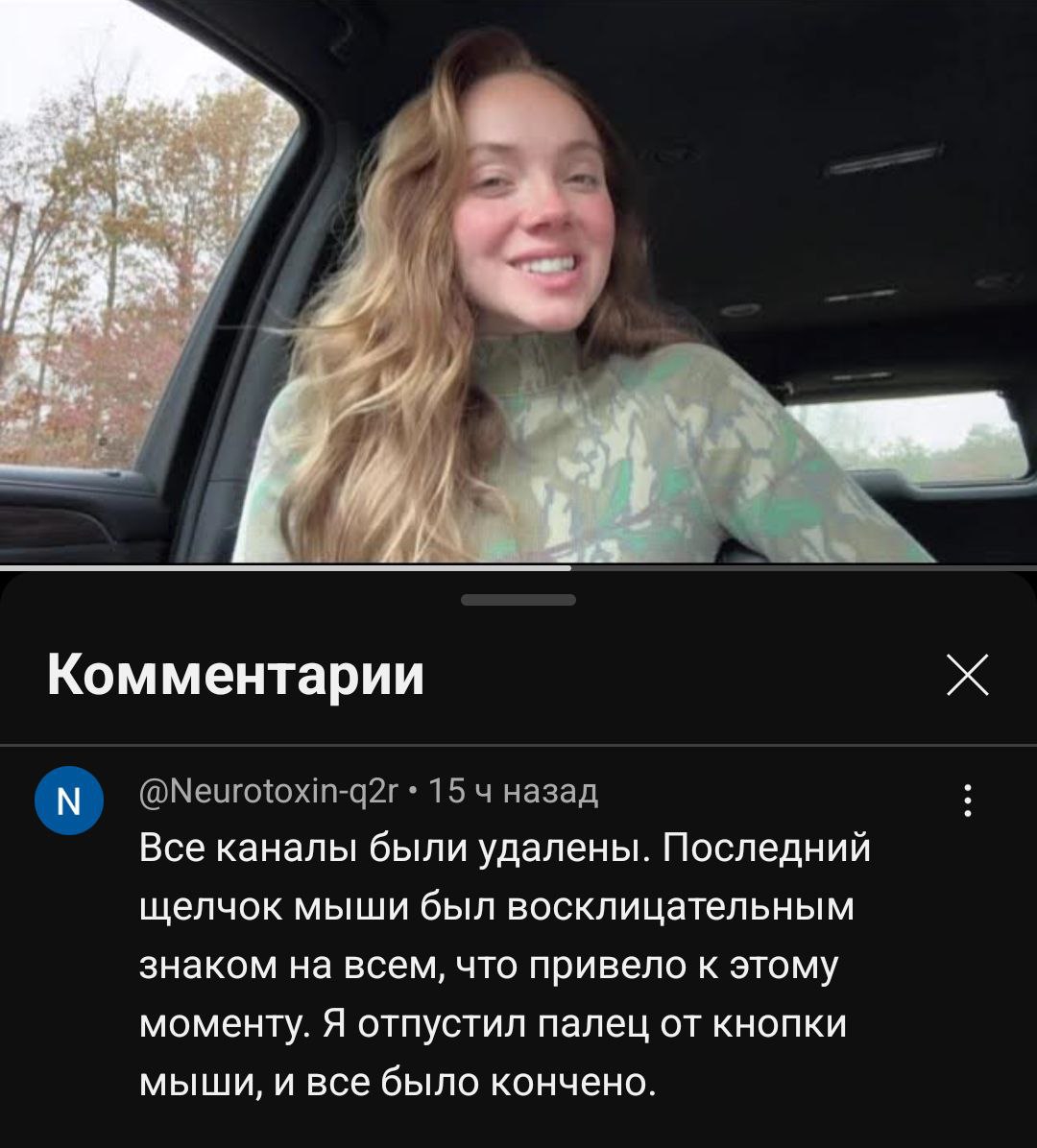This screenshot has width=1037, height=1148.
Task: Select the comment line 'Все каналы были удалены'
Action: tap(395, 849)
